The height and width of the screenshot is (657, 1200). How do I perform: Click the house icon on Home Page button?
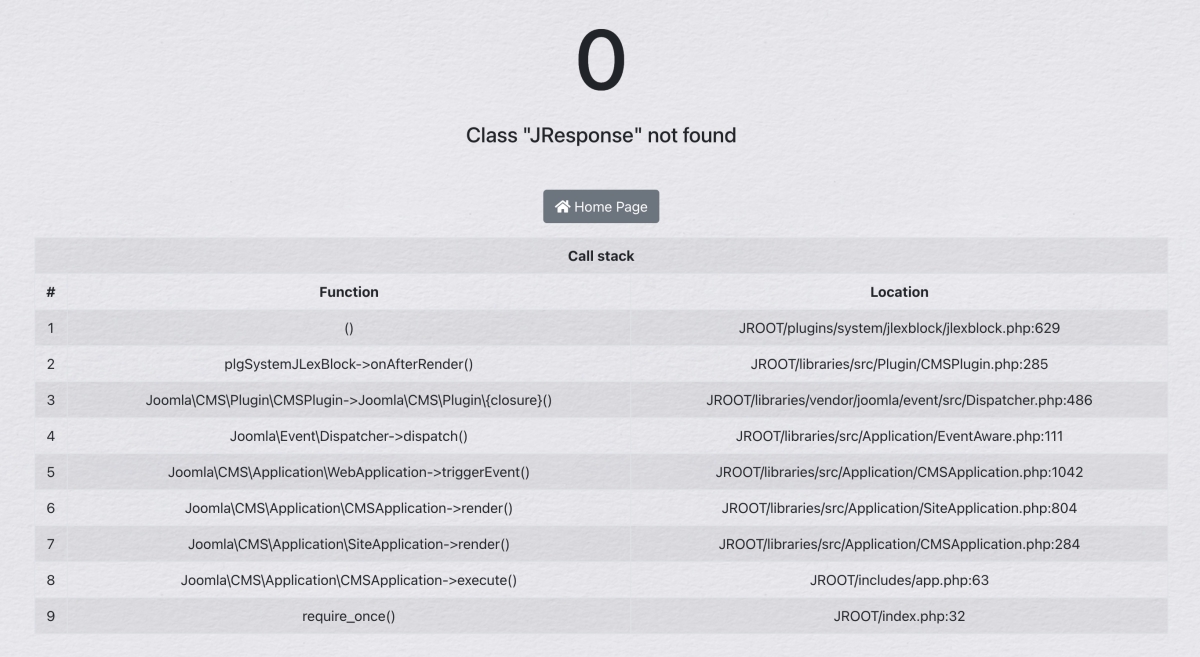(x=563, y=207)
